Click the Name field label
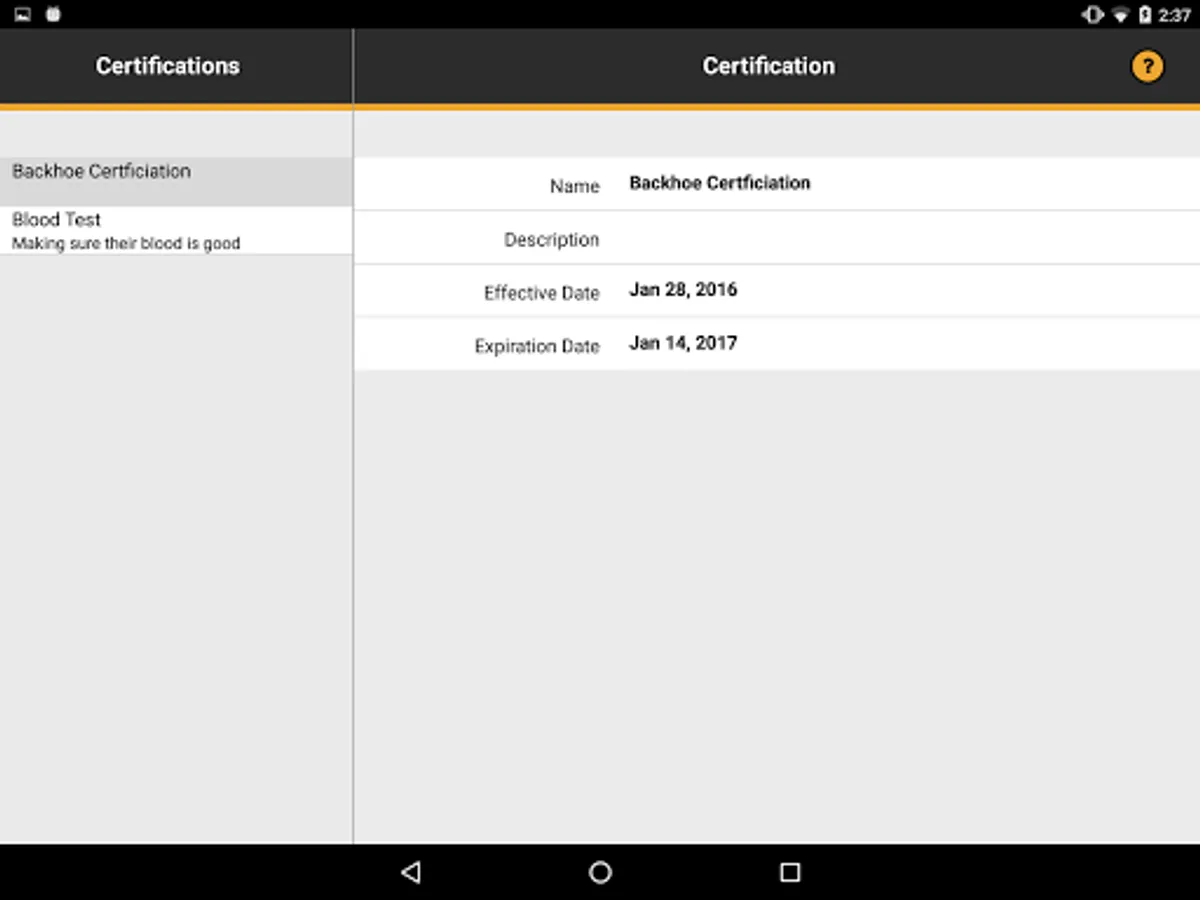This screenshot has width=1200, height=900. (x=575, y=186)
